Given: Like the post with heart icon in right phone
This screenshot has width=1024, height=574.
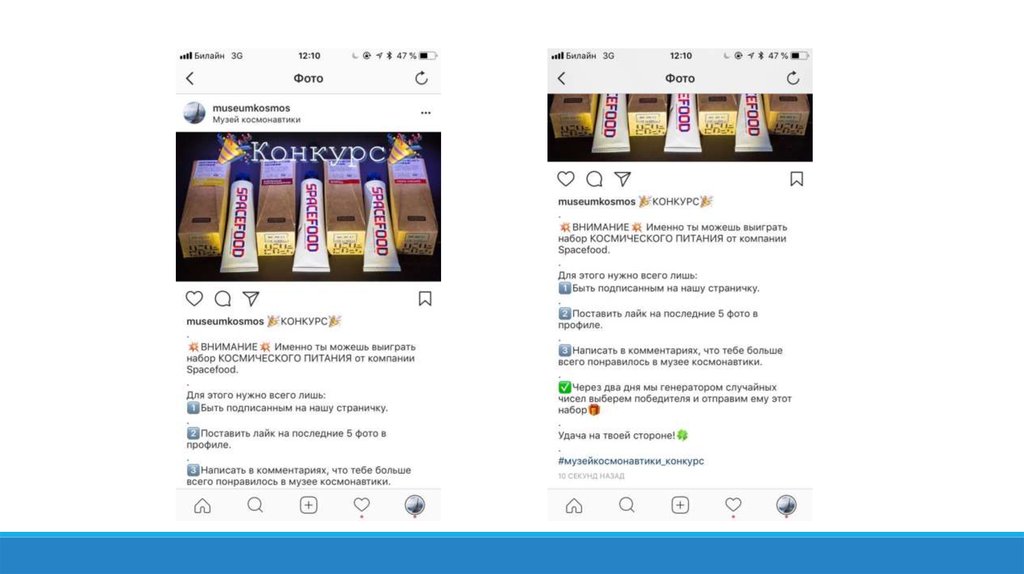Looking at the screenshot, I should pyautogui.click(x=566, y=179).
